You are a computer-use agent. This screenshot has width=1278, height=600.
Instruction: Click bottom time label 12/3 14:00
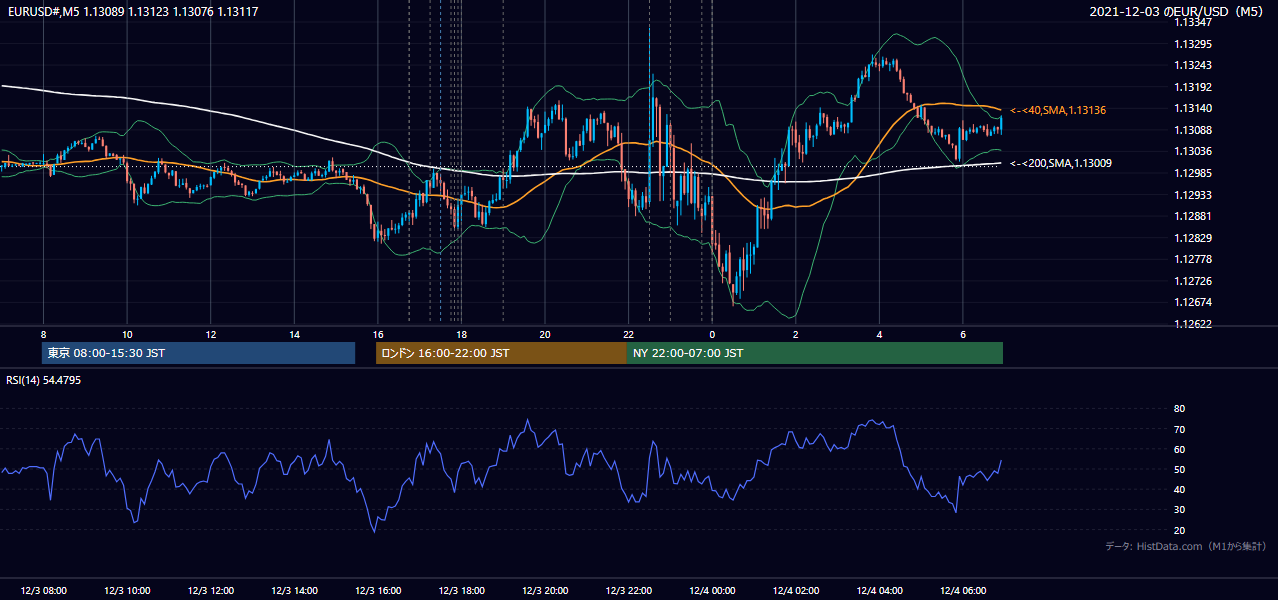coord(294,591)
